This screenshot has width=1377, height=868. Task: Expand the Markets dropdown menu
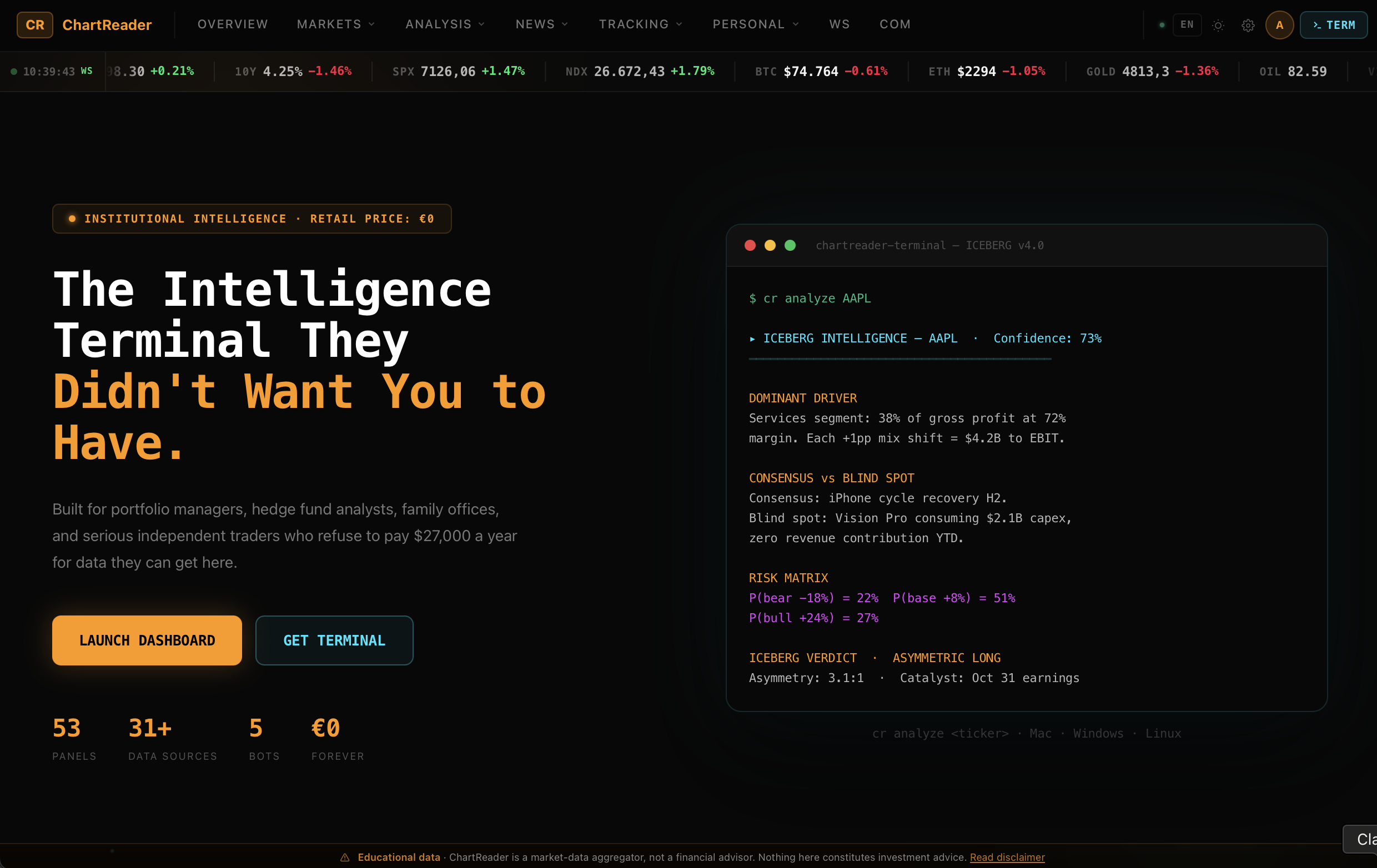(336, 24)
